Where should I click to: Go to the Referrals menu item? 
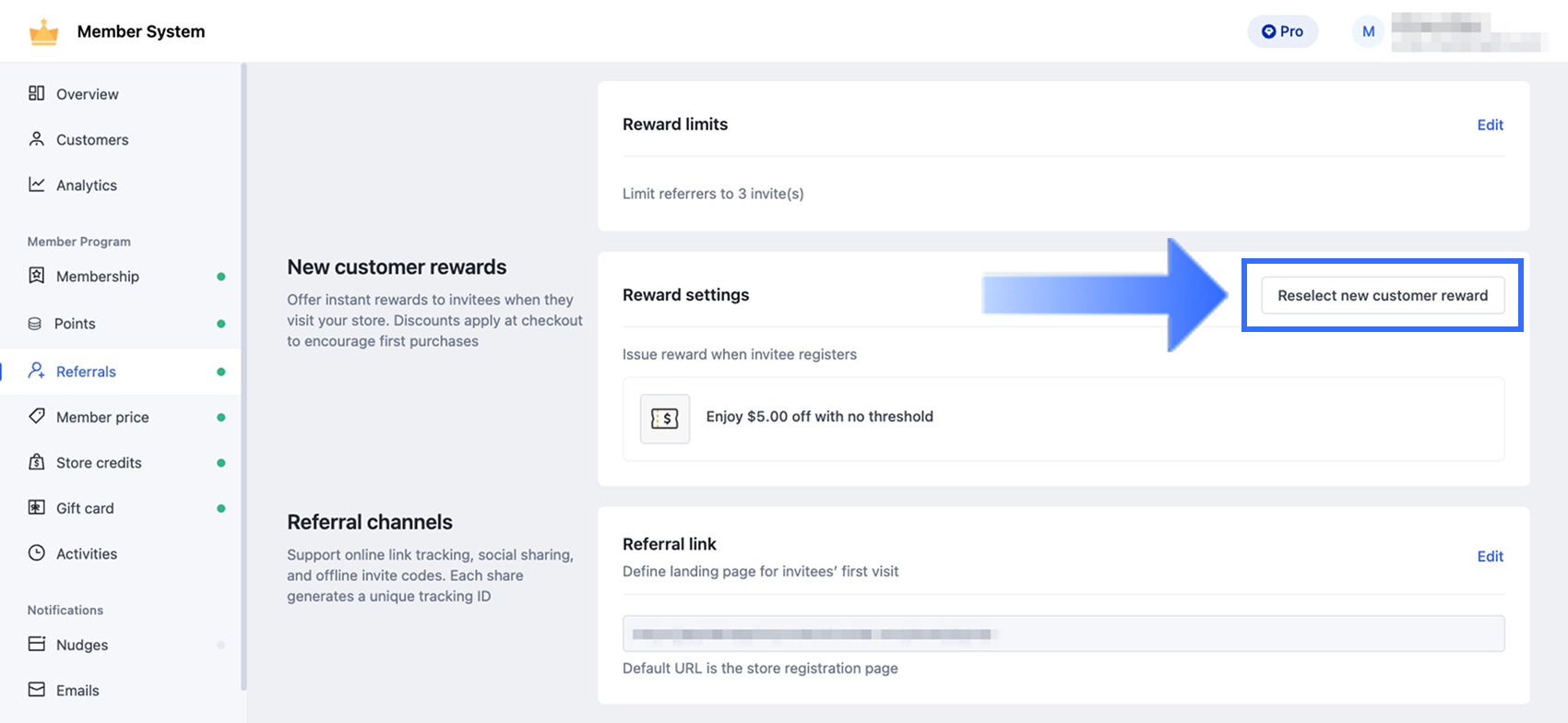point(86,372)
